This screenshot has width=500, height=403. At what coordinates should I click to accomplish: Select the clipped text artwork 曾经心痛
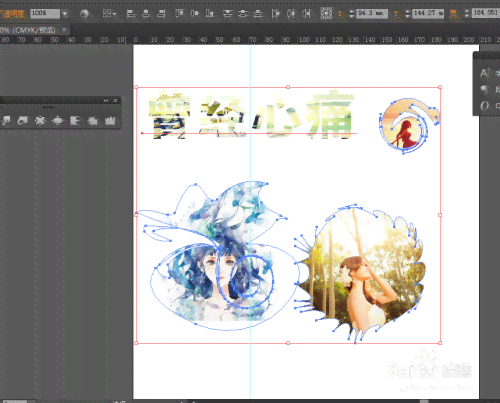tap(251, 114)
